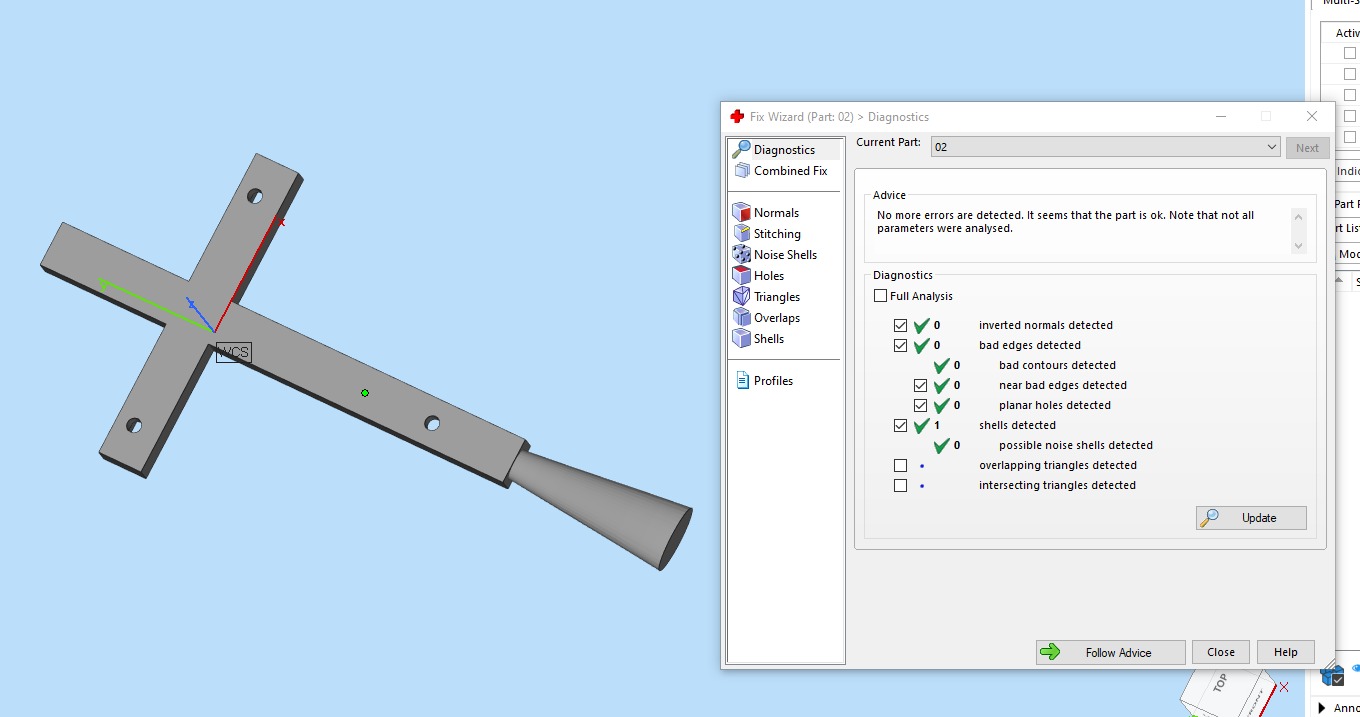The height and width of the screenshot is (717, 1360).
Task: Click the Follow Advice button
Action: (1110, 652)
